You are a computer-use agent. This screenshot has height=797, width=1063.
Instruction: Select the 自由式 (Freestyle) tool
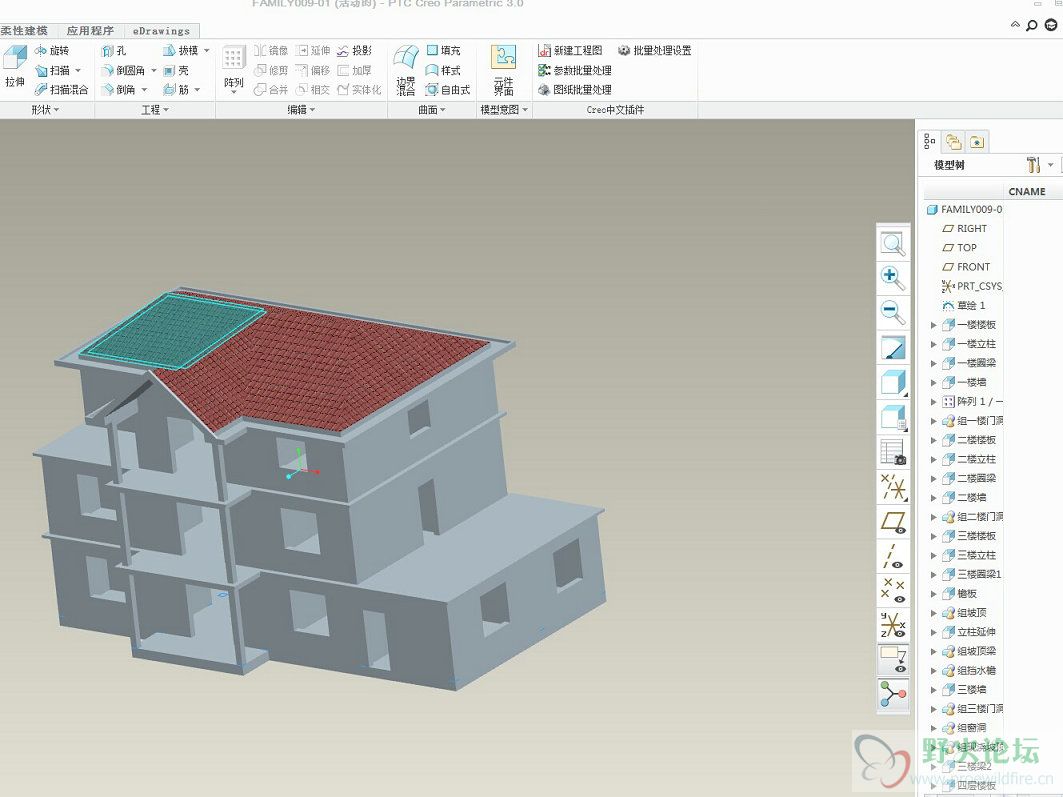tap(447, 89)
